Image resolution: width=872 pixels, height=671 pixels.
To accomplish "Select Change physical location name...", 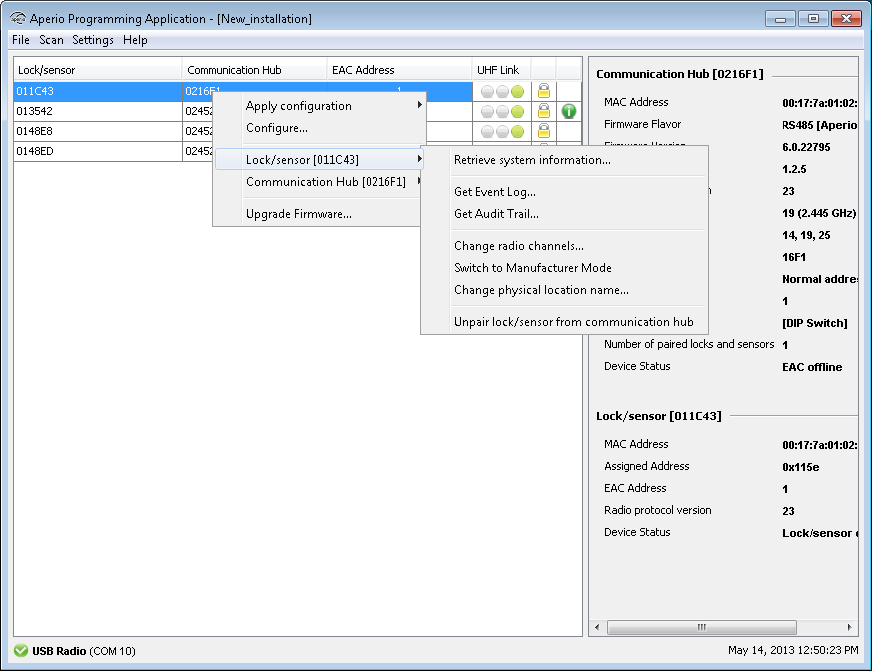I will coord(564,290).
